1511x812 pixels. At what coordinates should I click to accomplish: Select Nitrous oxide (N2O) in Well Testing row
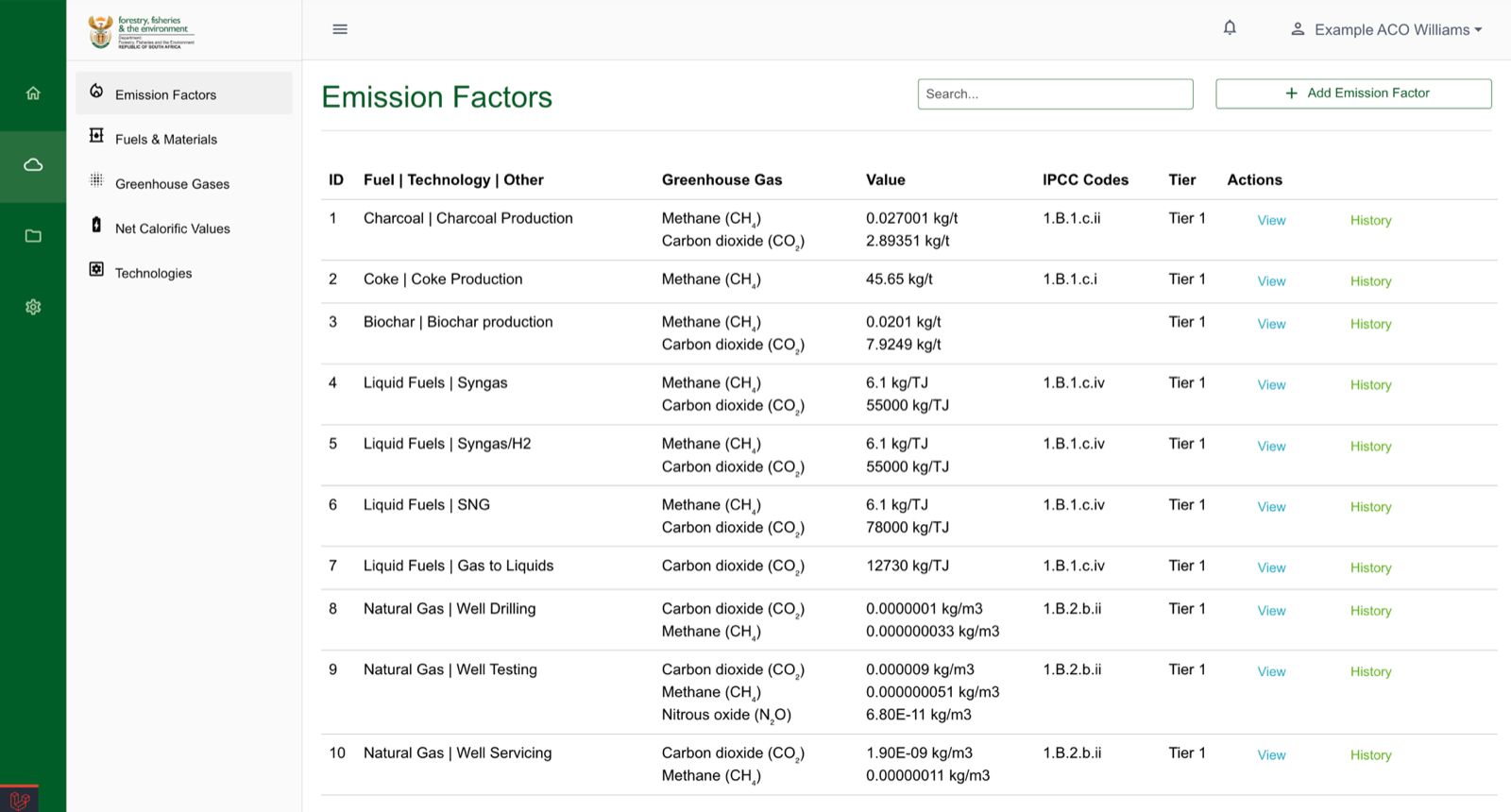[x=726, y=716]
